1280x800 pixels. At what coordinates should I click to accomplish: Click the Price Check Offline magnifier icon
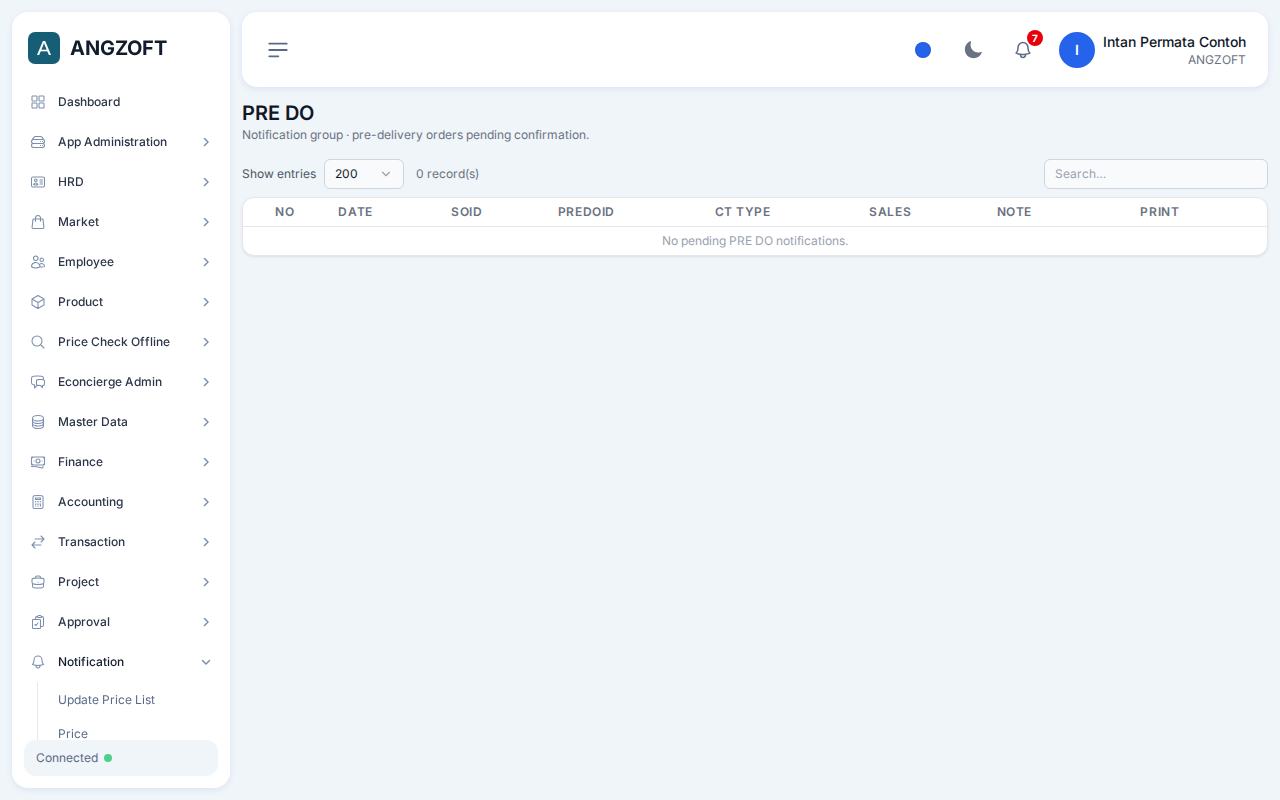point(38,342)
